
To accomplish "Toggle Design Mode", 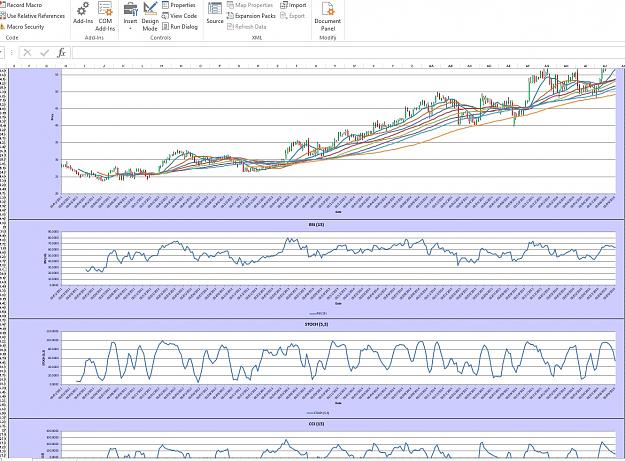I will [150, 16].
